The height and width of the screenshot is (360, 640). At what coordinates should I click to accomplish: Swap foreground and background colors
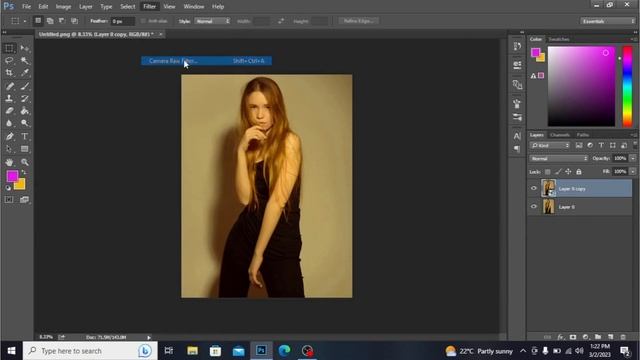click(x=24, y=173)
